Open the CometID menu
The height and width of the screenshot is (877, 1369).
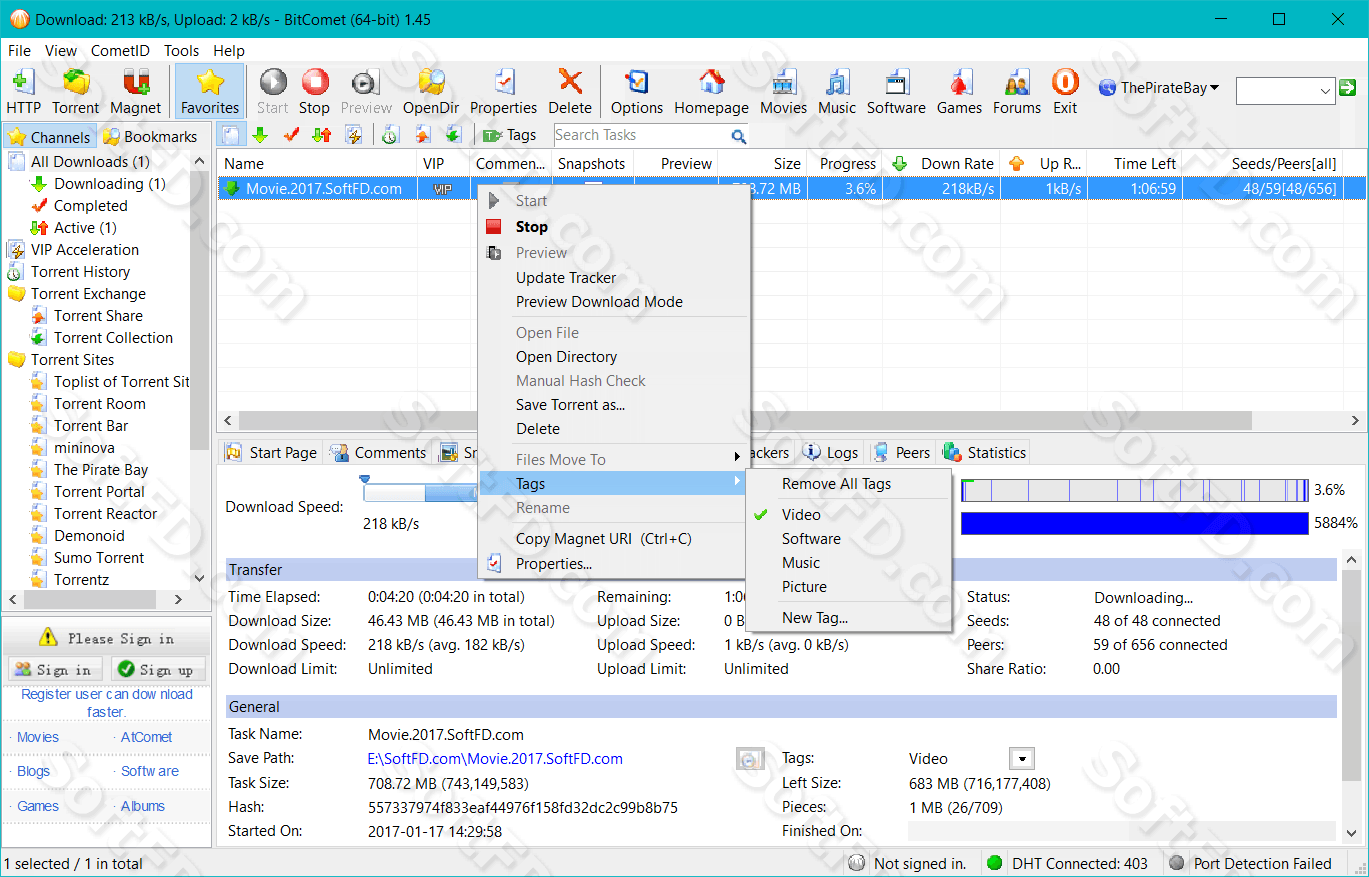click(x=120, y=50)
